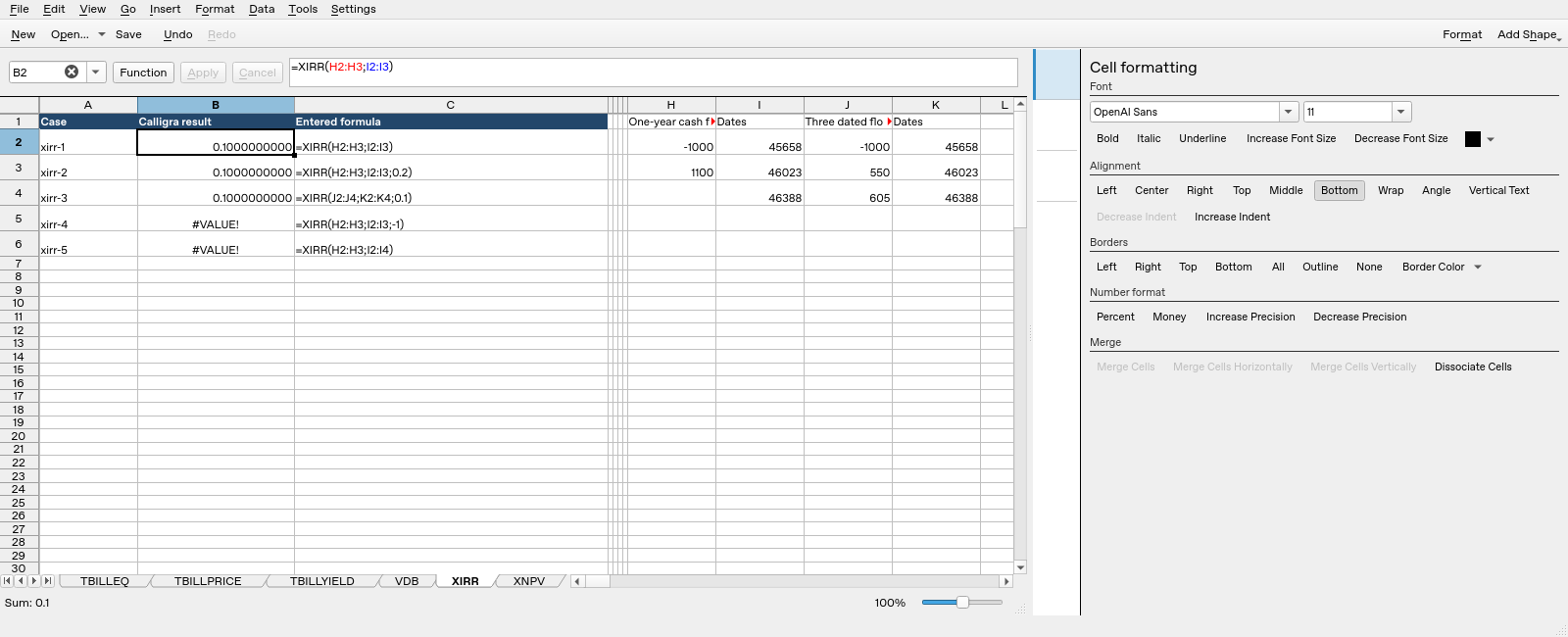
Task: Click Decrease Font Size
Action: tap(1400, 138)
